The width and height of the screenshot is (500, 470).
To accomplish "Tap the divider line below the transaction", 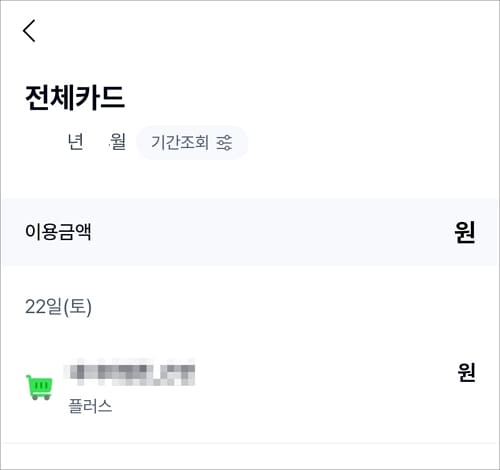I will (250, 443).
